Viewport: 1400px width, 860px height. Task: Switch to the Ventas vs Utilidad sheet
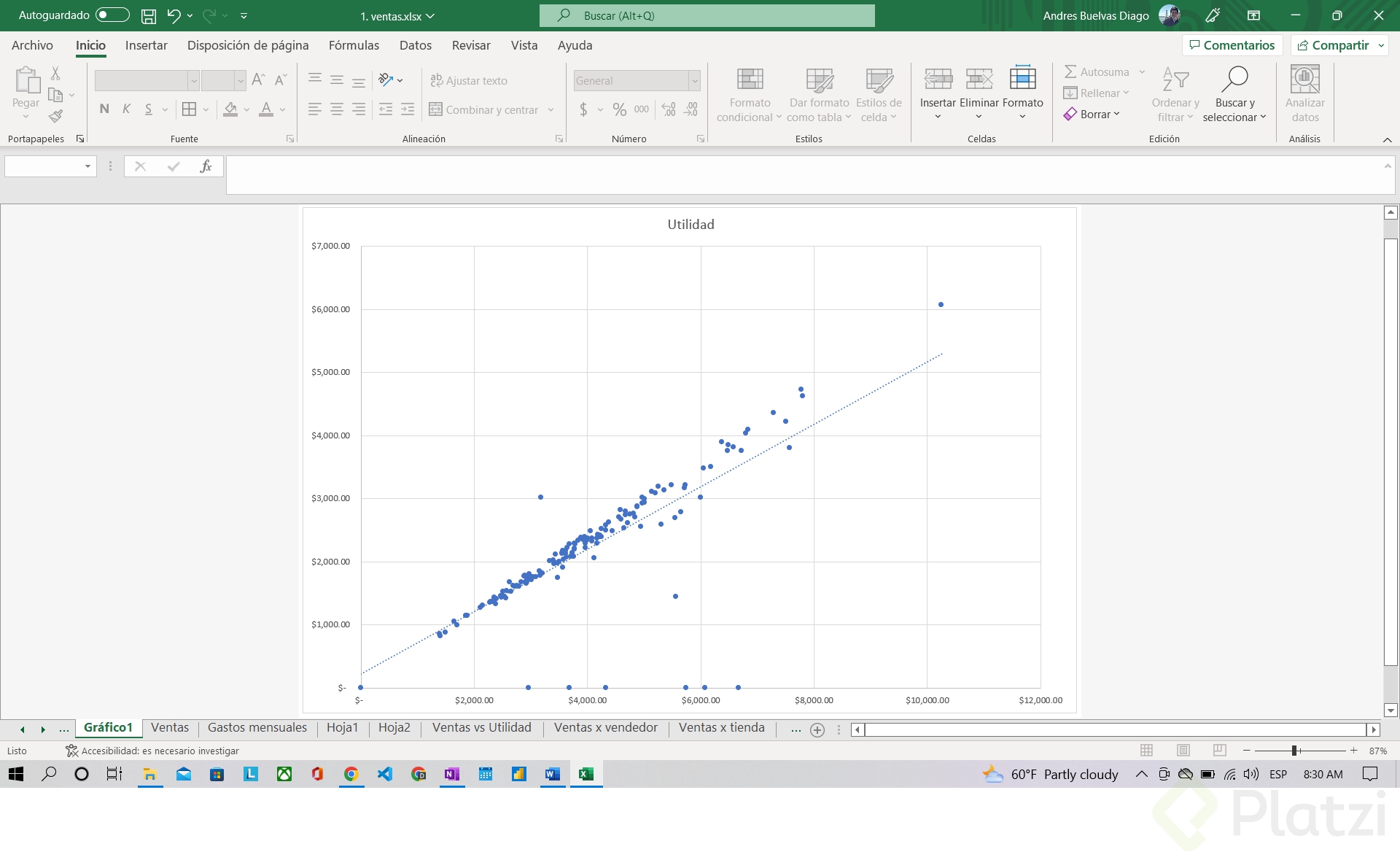tap(481, 727)
